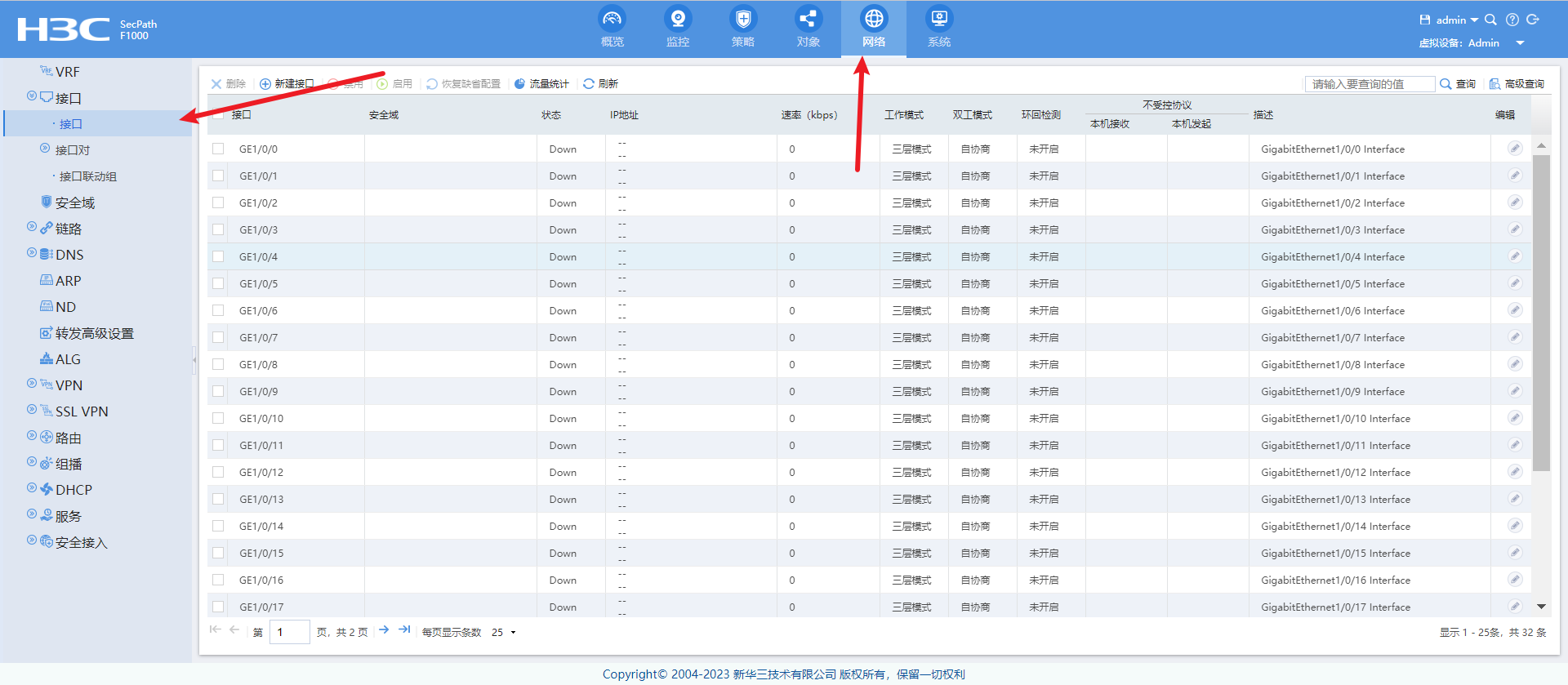Click the 新建接口 create interface button
Screen dimensions: 1568x685
coord(287,84)
